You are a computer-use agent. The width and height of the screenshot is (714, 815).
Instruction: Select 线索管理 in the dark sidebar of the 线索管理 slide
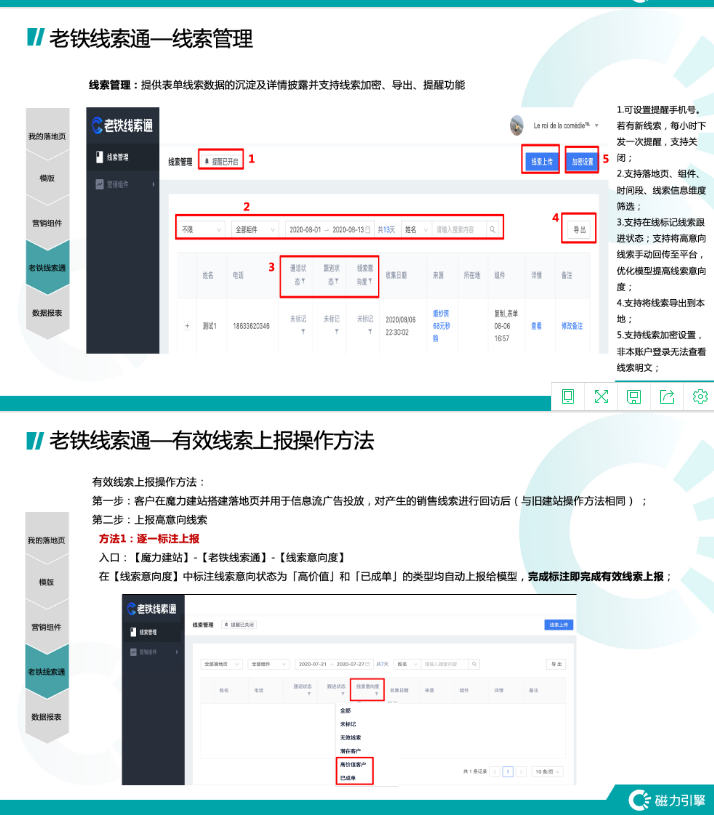123,157
